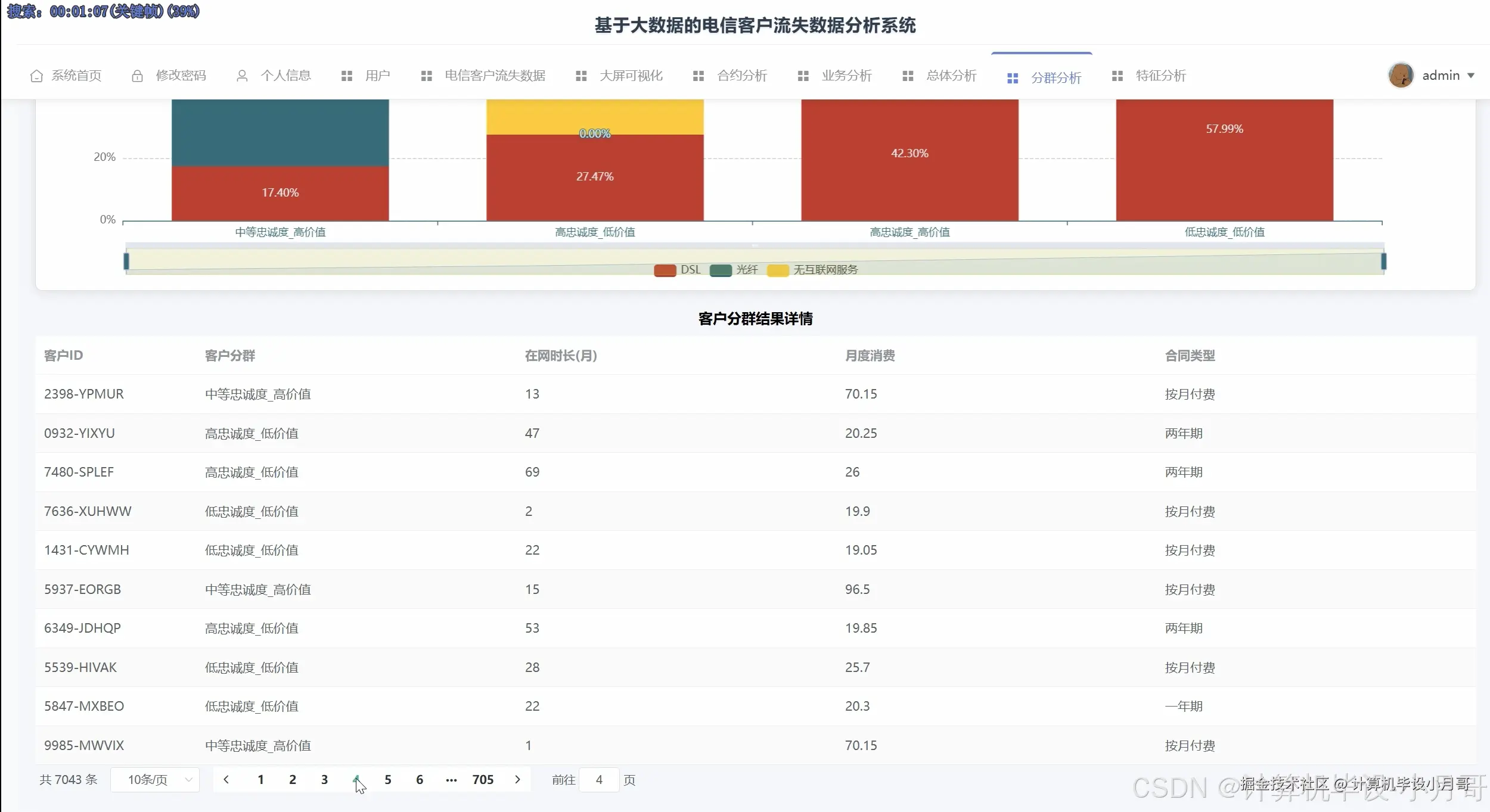Go to page 705 in pagination
1490x812 pixels.
click(483, 779)
